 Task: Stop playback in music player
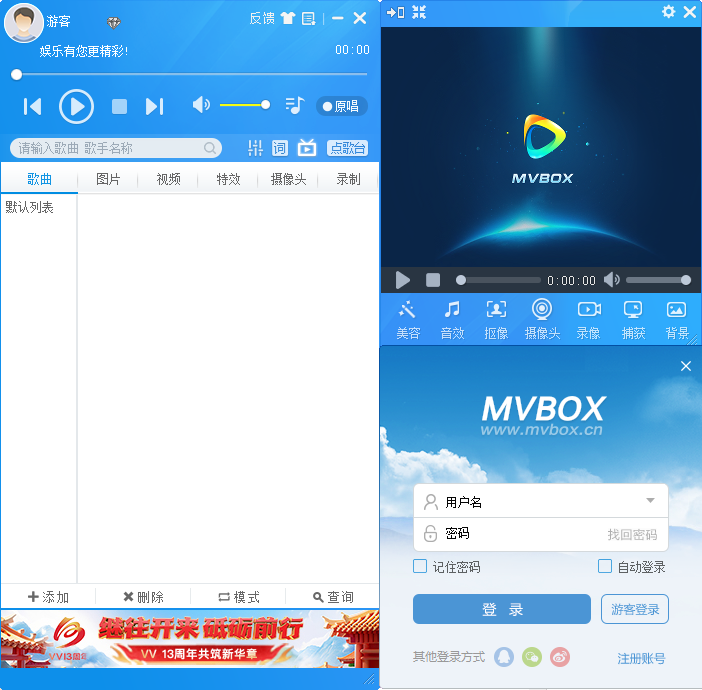[x=119, y=107]
